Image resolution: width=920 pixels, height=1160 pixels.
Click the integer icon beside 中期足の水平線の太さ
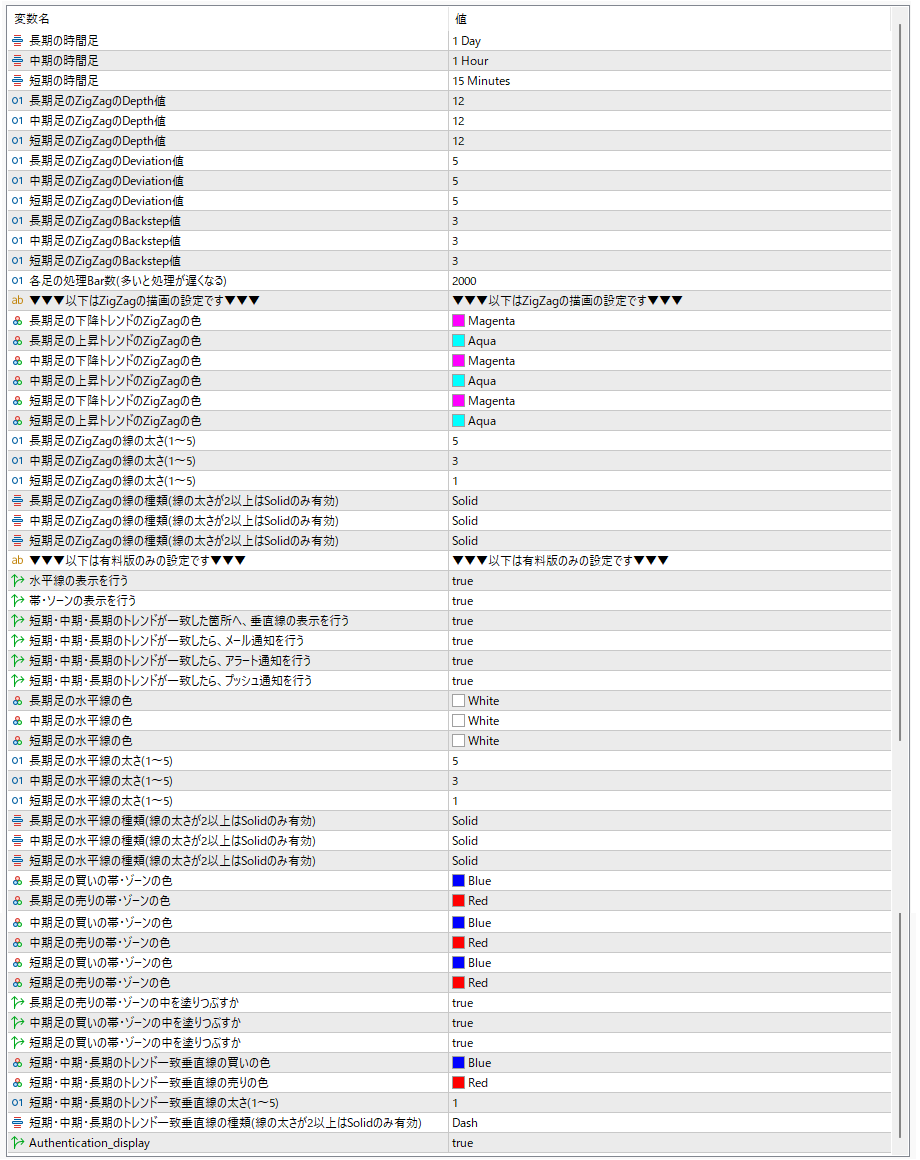(x=18, y=780)
